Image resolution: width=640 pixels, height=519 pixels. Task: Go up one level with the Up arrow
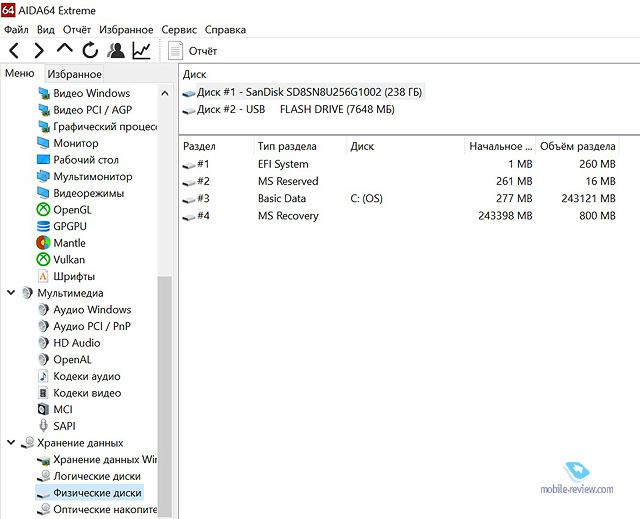(64, 49)
